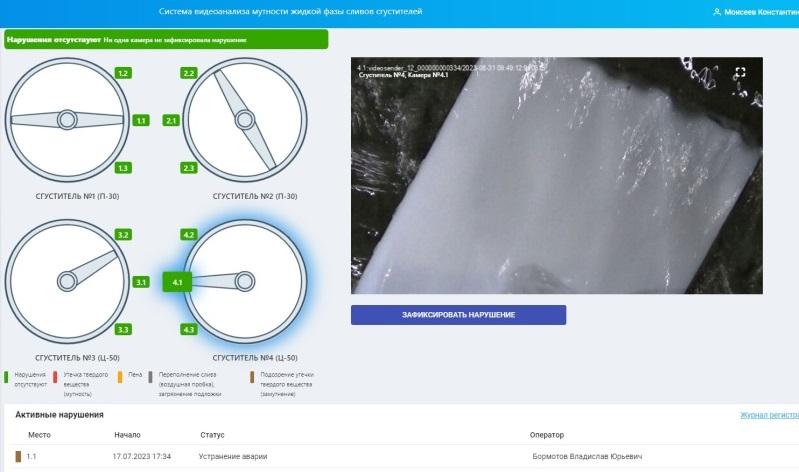This screenshot has height=472, width=799.
Task: Click the camera 4.1 video feed
Action: pyautogui.click(x=556, y=175)
